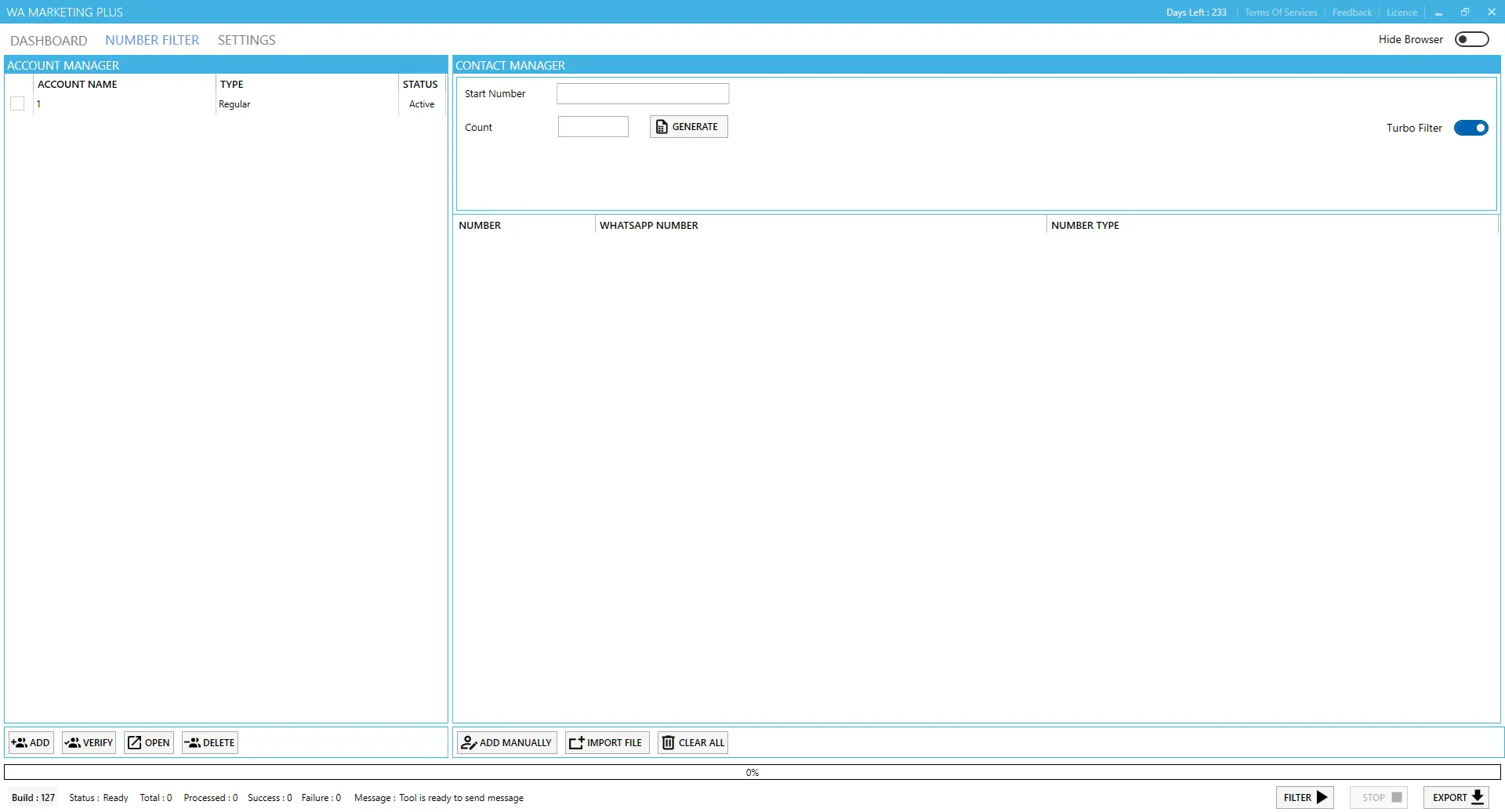
Task: Import a contacts file
Action: (x=607, y=743)
